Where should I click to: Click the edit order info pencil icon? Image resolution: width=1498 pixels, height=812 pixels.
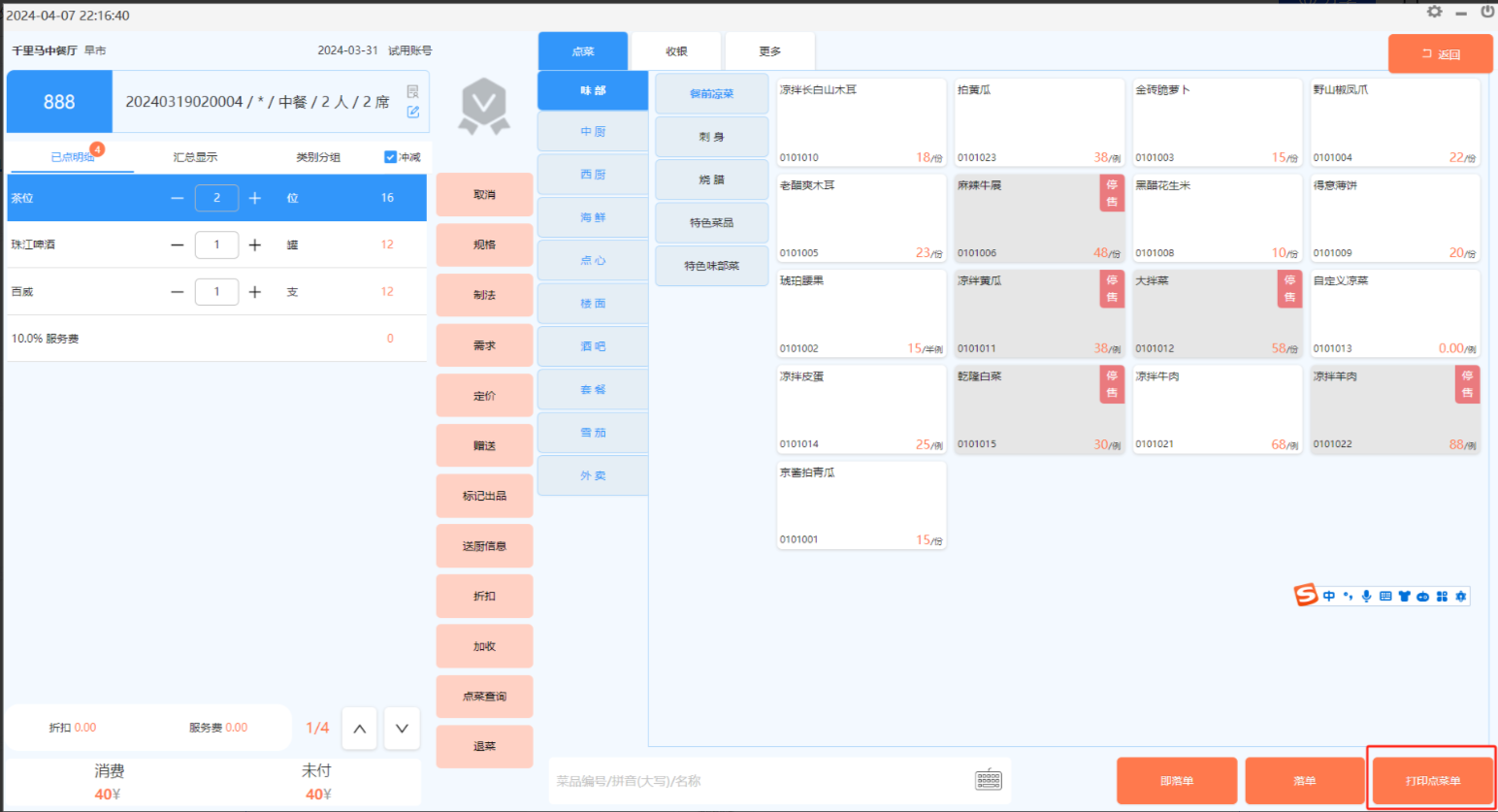[412, 112]
